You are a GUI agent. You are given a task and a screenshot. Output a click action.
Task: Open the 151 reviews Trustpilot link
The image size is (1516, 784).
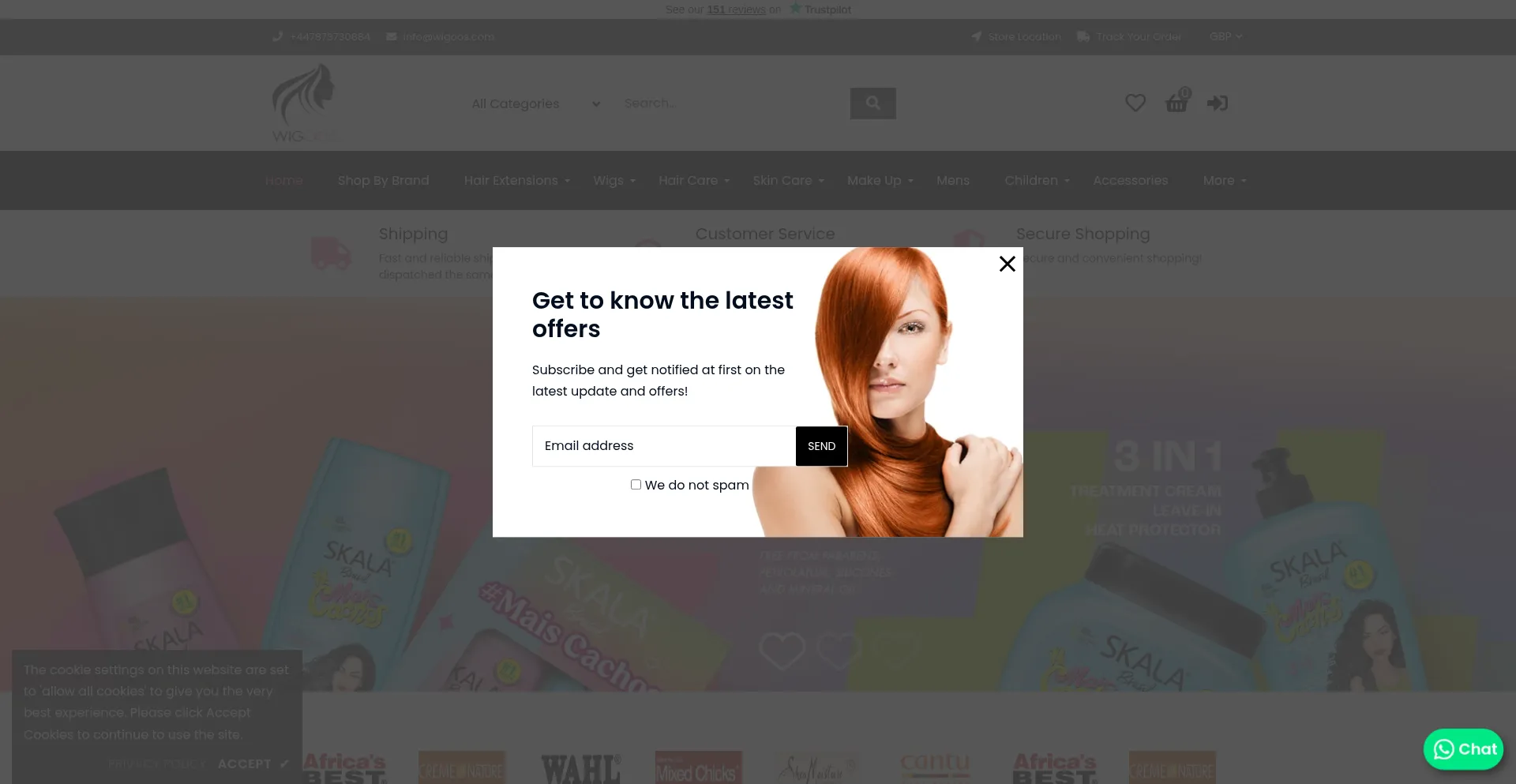point(736,9)
